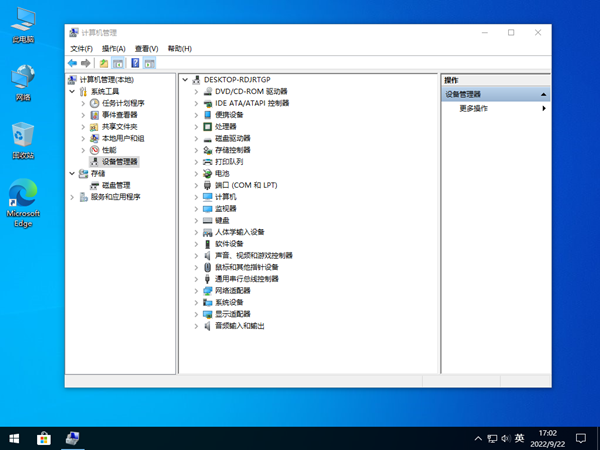
Task: Expand the 共享文件夹 node
Action: coord(83,127)
